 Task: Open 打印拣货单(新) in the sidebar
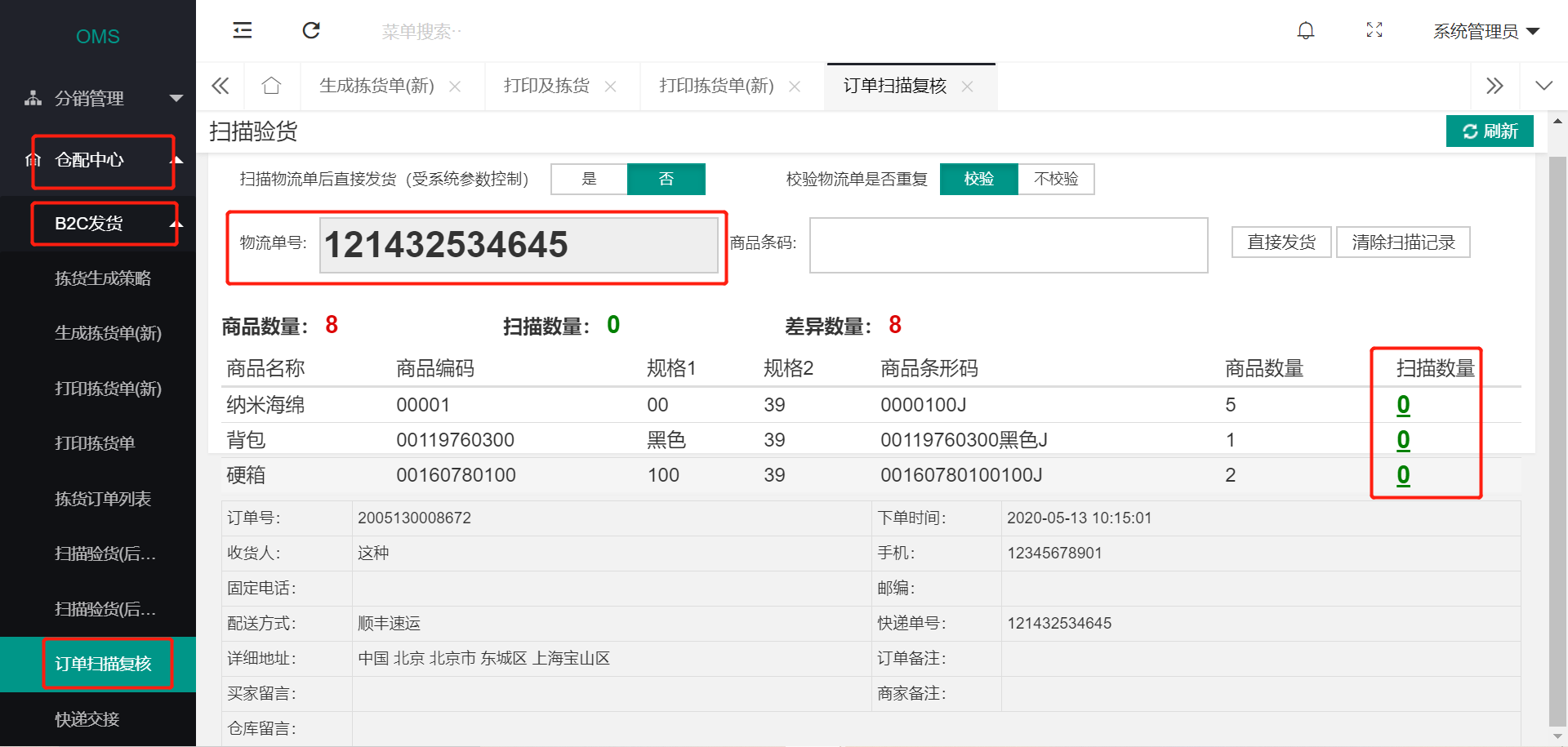coord(108,389)
